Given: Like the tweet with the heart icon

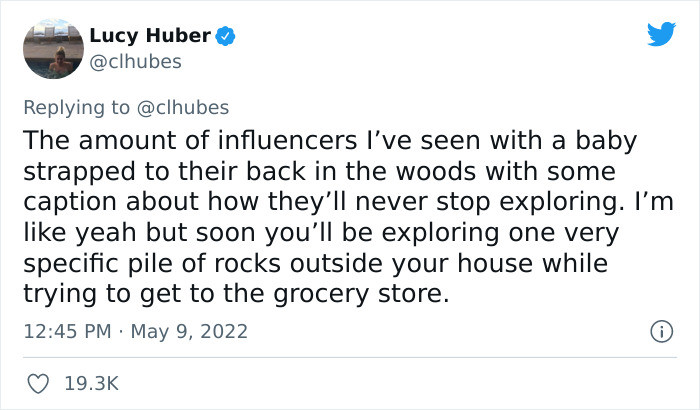Looking at the screenshot, I should coord(38,384).
